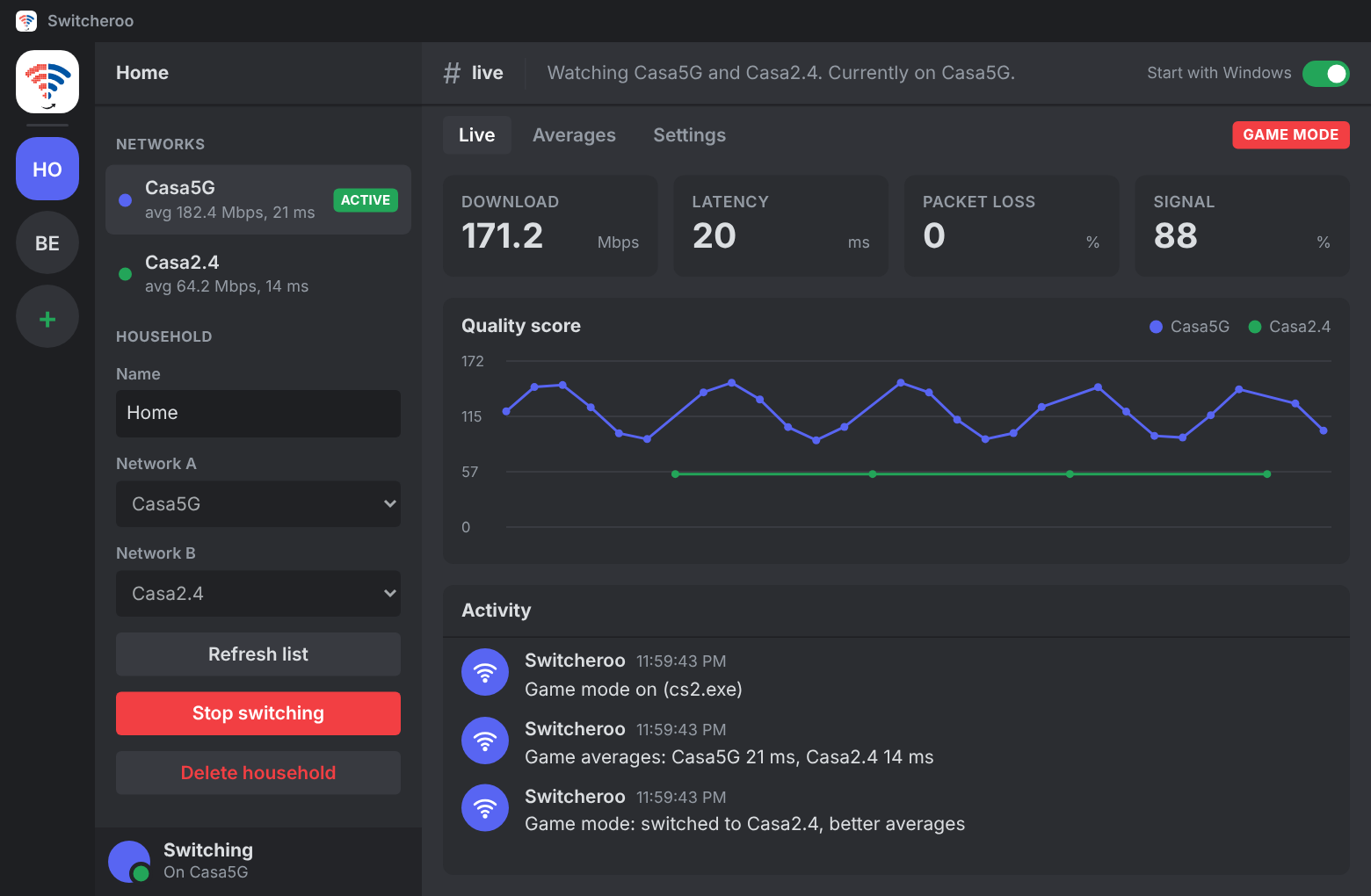This screenshot has width=1371, height=896.
Task: Click the Download value 171.2
Action: coord(503,235)
